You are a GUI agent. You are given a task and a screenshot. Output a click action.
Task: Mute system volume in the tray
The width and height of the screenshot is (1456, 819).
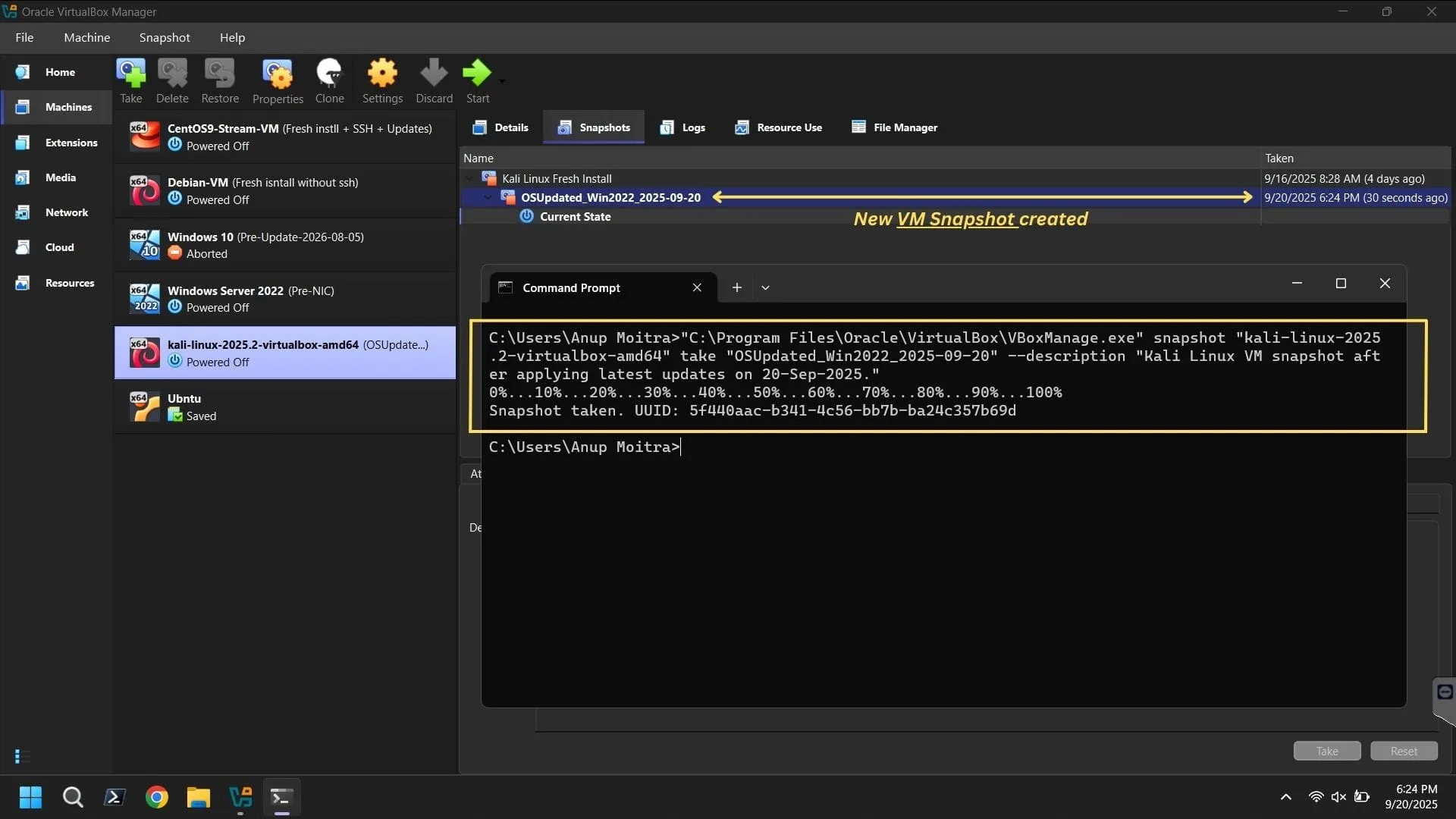click(x=1339, y=797)
